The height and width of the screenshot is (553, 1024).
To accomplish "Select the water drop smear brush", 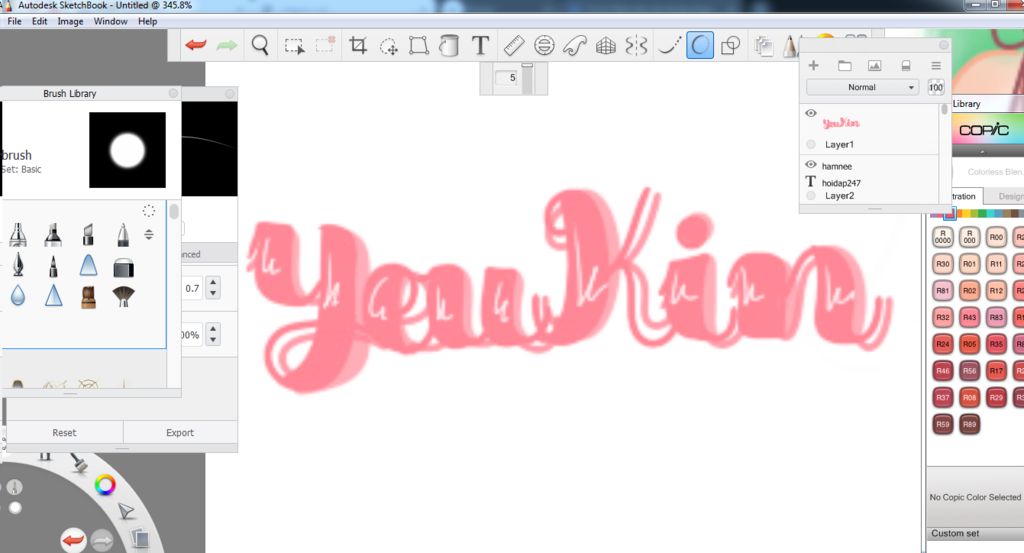I will click(18, 296).
